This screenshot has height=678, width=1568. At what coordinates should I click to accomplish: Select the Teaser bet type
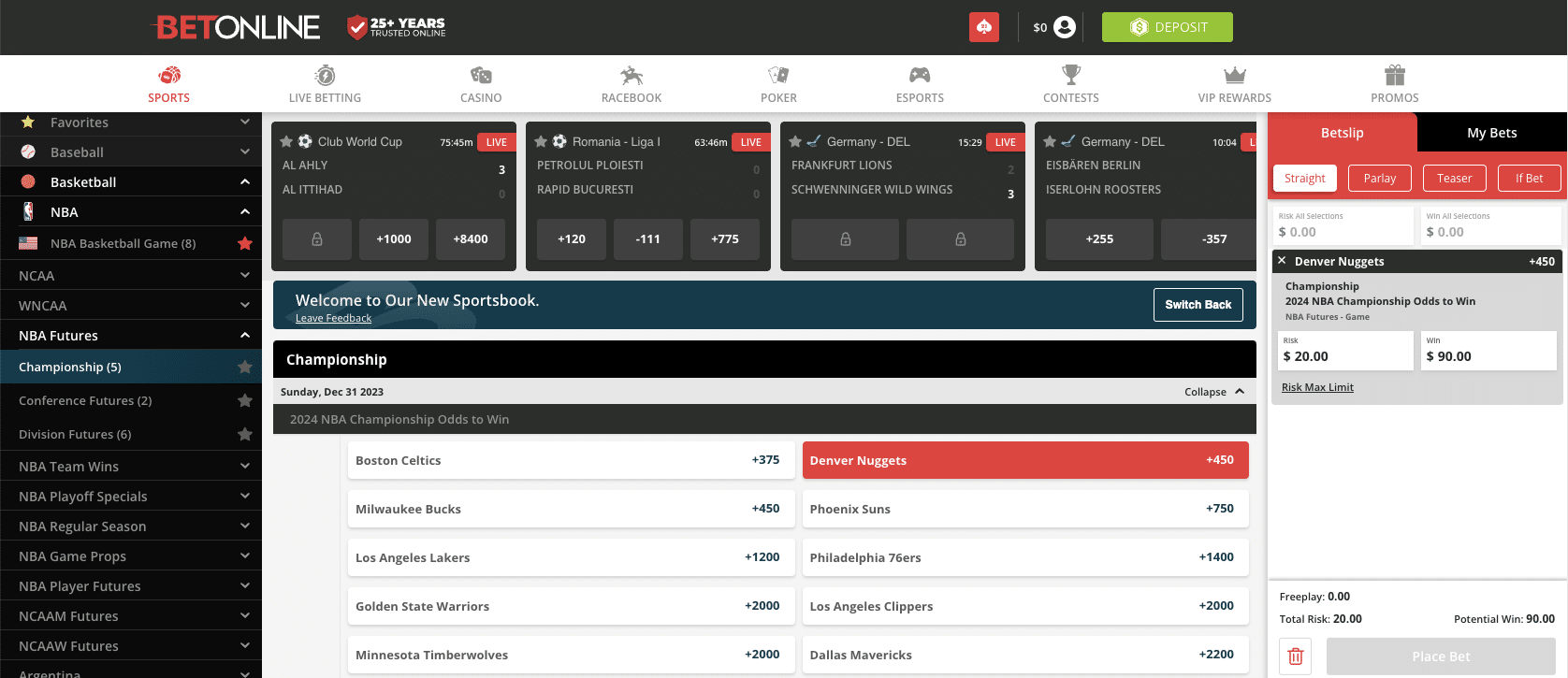pyautogui.click(x=1455, y=178)
